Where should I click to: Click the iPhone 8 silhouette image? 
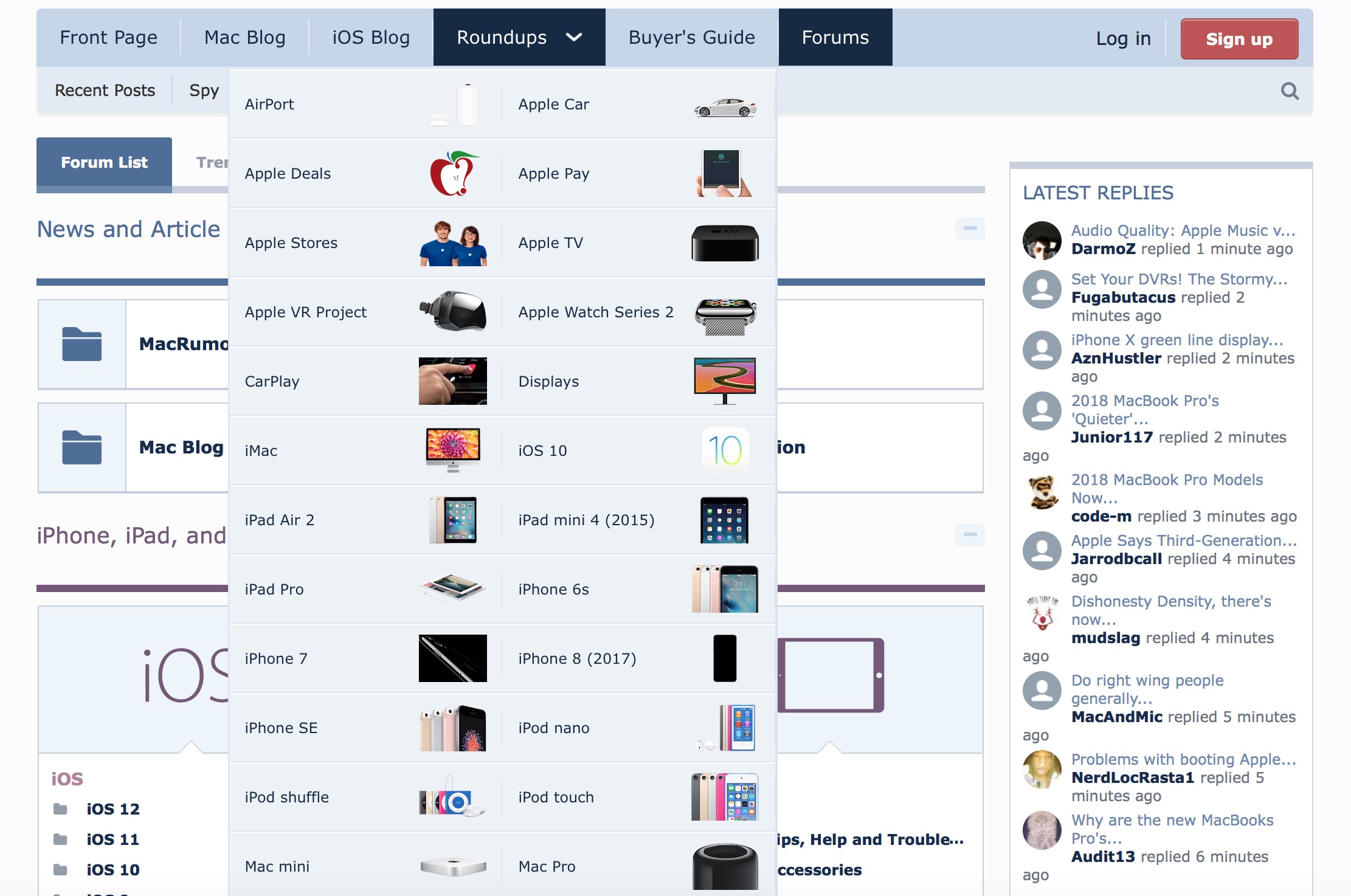tap(725, 658)
